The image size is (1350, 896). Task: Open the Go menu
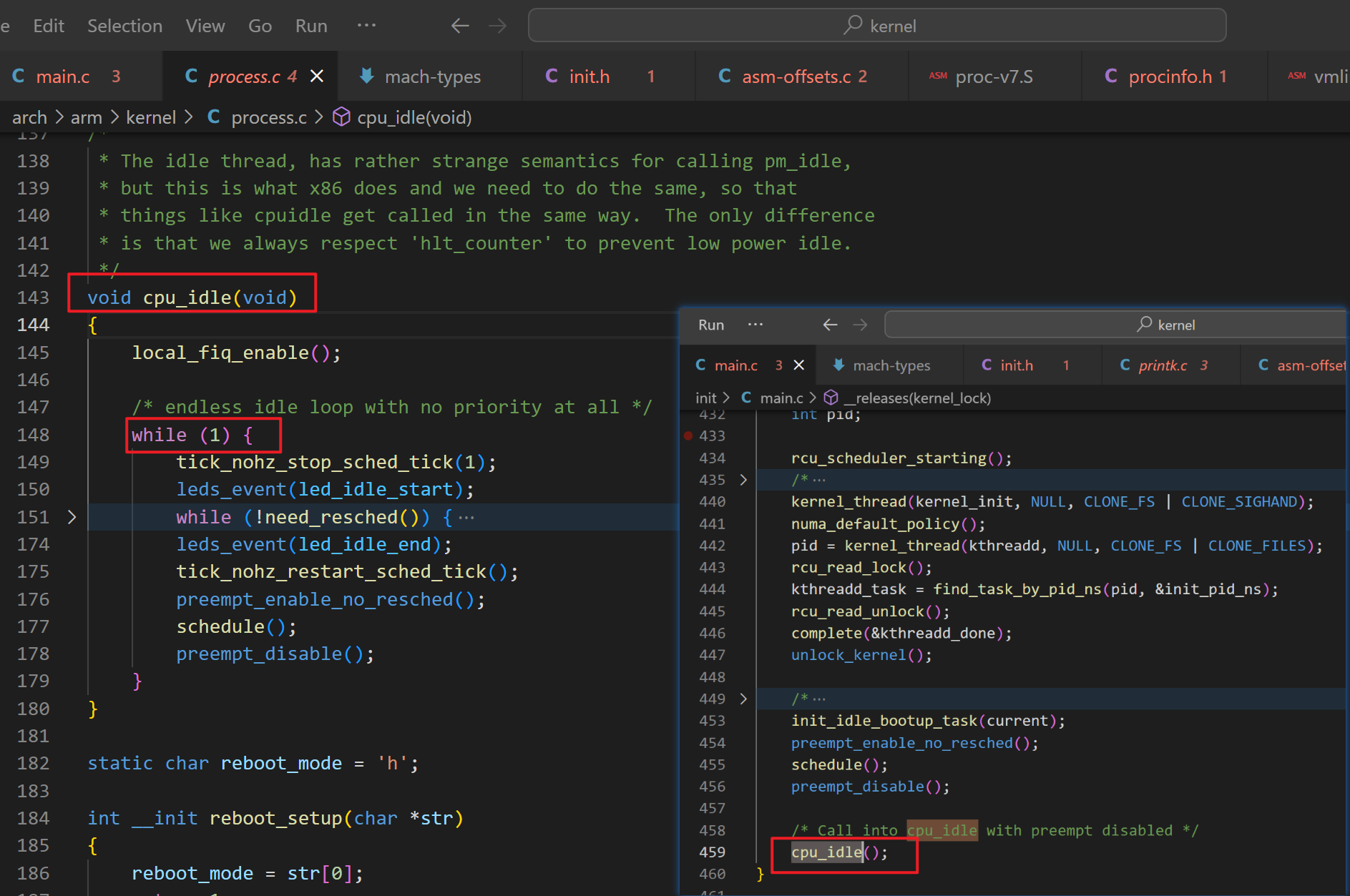260,26
